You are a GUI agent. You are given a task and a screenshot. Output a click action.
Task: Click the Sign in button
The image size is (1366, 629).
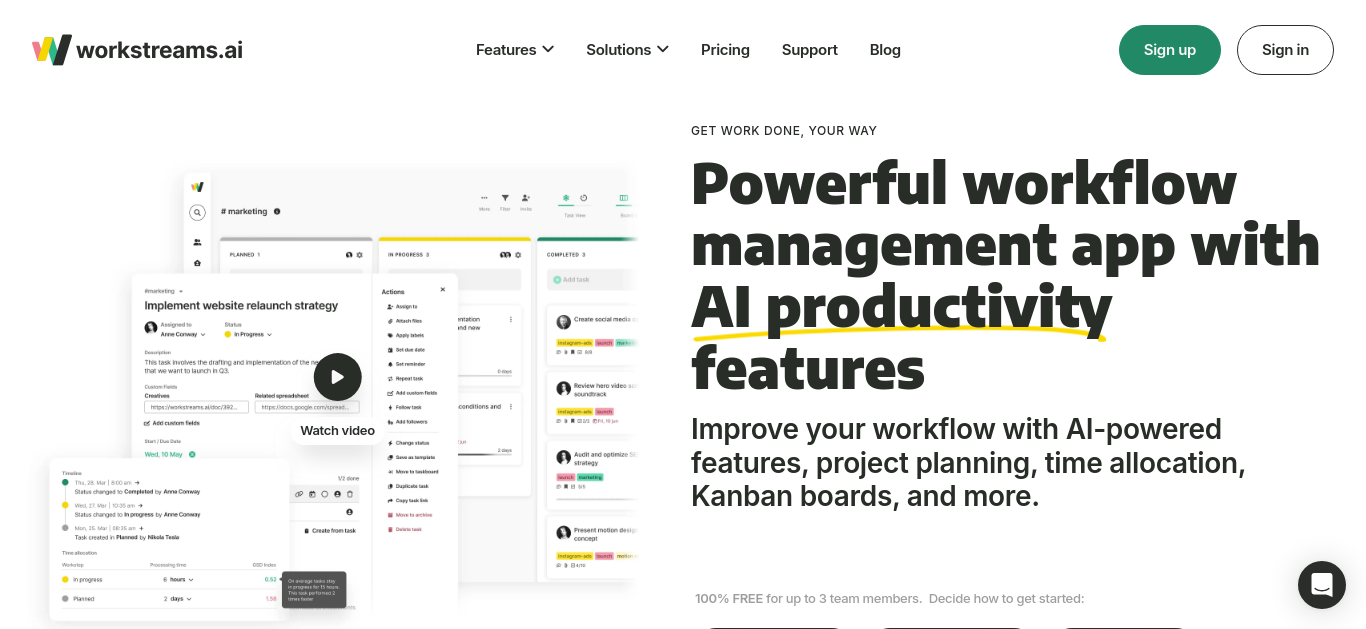(x=1285, y=50)
